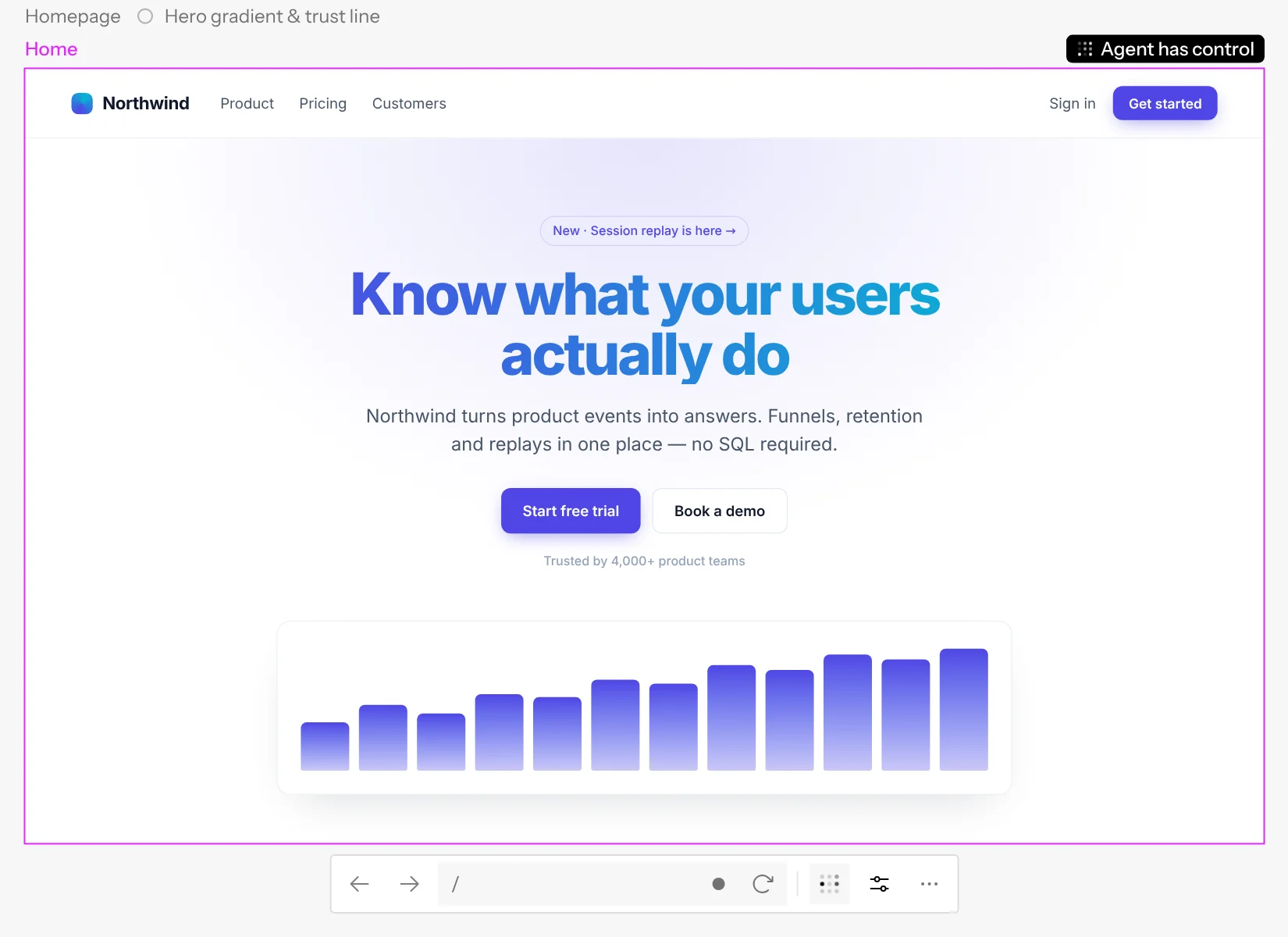Screen dimensions: 1288x937
Task: Open the Customers nav item
Action: [x=409, y=103]
